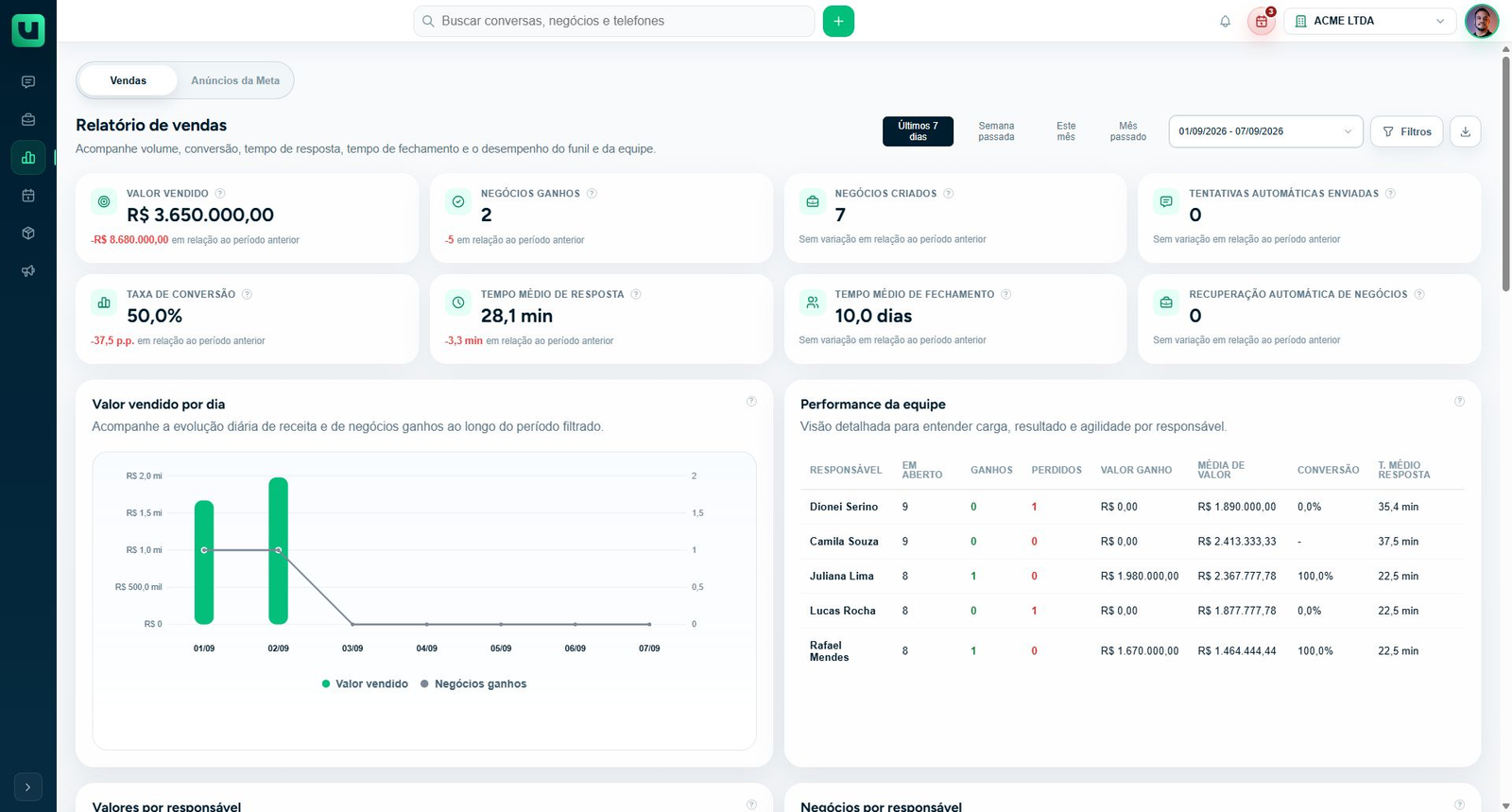Open the conversations chat icon in sidebar
1512x812 pixels.
point(28,82)
